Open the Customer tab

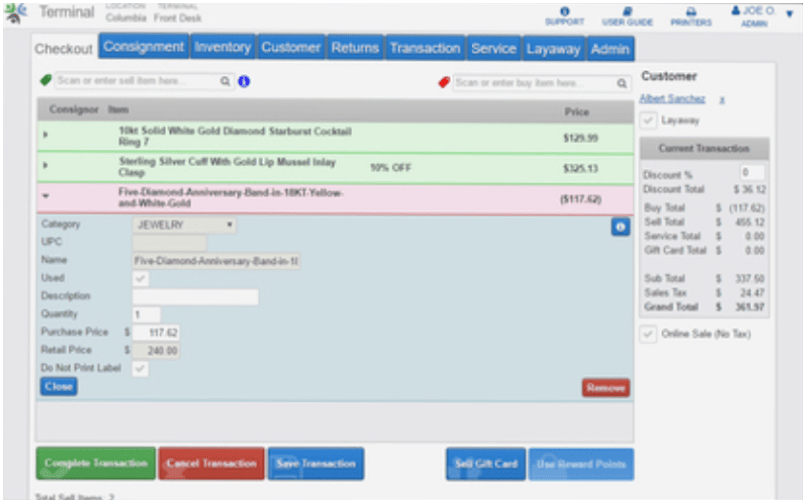(291, 47)
